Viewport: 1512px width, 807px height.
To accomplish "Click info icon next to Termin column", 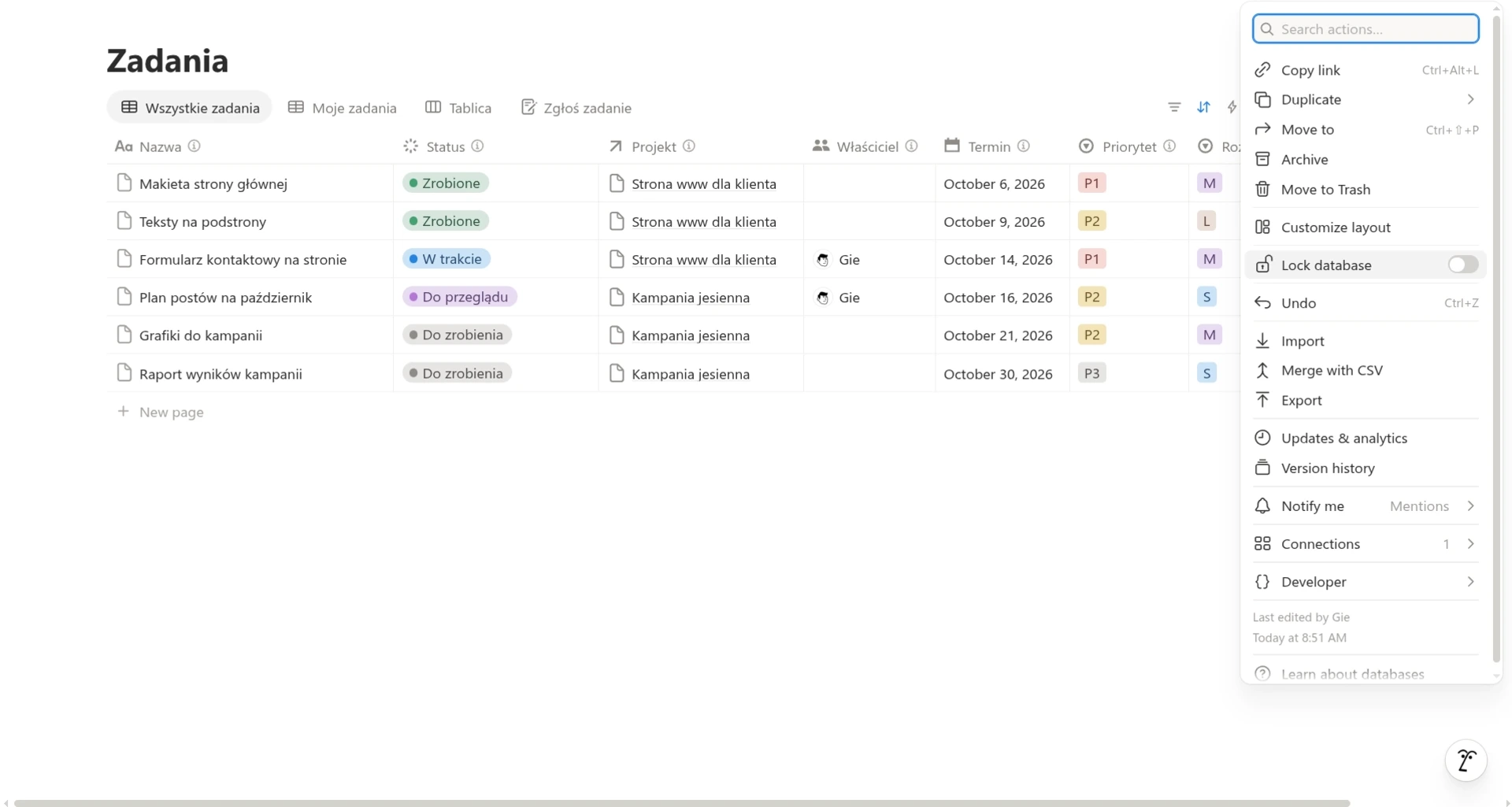I will [x=1023, y=146].
